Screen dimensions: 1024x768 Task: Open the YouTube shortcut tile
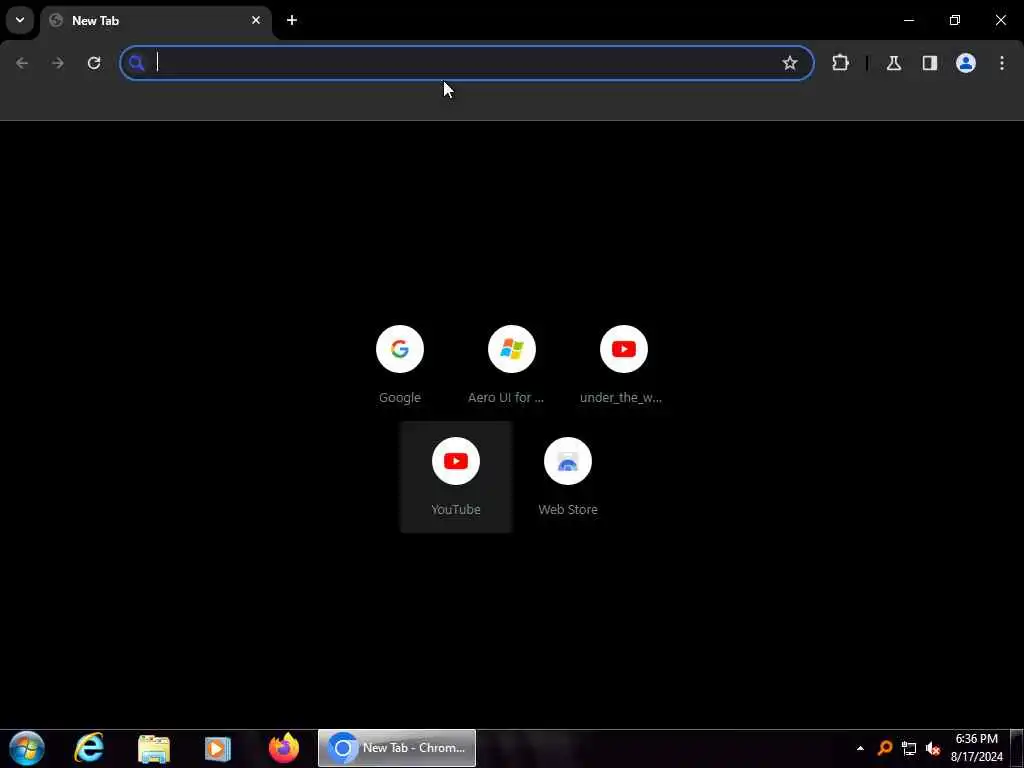(x=456, y=477)
